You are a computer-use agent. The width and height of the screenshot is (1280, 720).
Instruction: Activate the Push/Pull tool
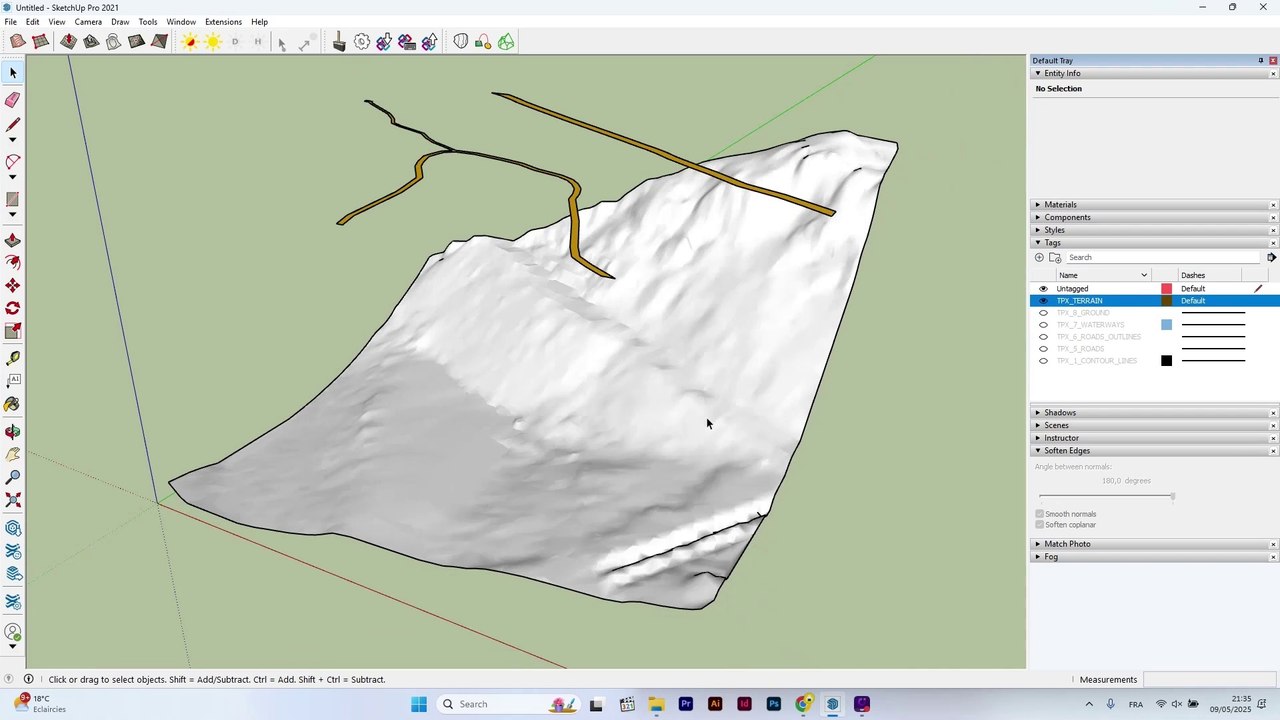click(x=13, y=240)
